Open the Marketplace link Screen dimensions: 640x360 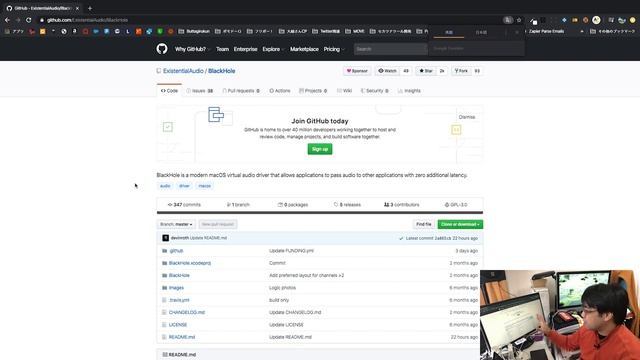[304, 49]
